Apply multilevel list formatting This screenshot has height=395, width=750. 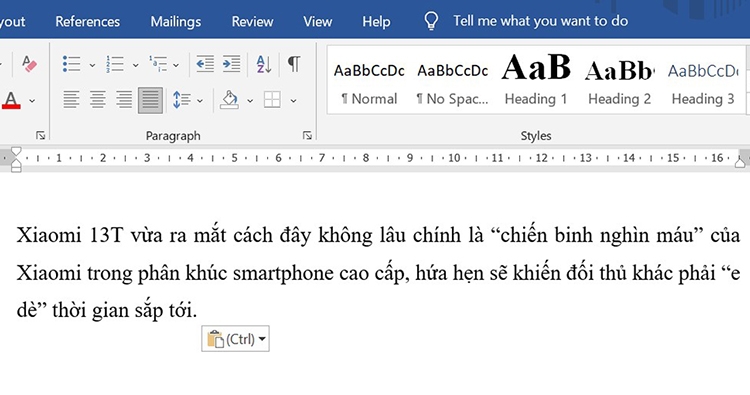(x=158, y=64)
